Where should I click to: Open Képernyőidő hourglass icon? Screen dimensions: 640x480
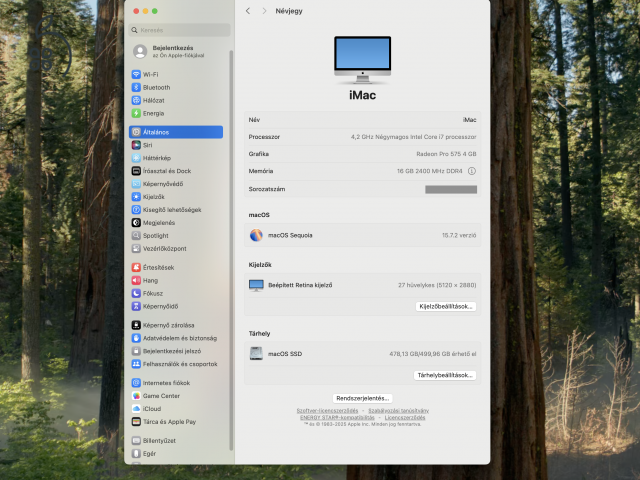tap(136, 306)
